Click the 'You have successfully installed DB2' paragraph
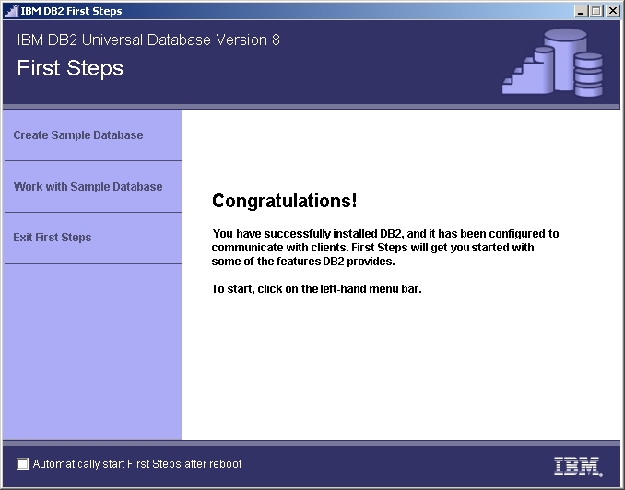This screenshot has height=490, width=625. pyautogui.click(x=385, y=247)
